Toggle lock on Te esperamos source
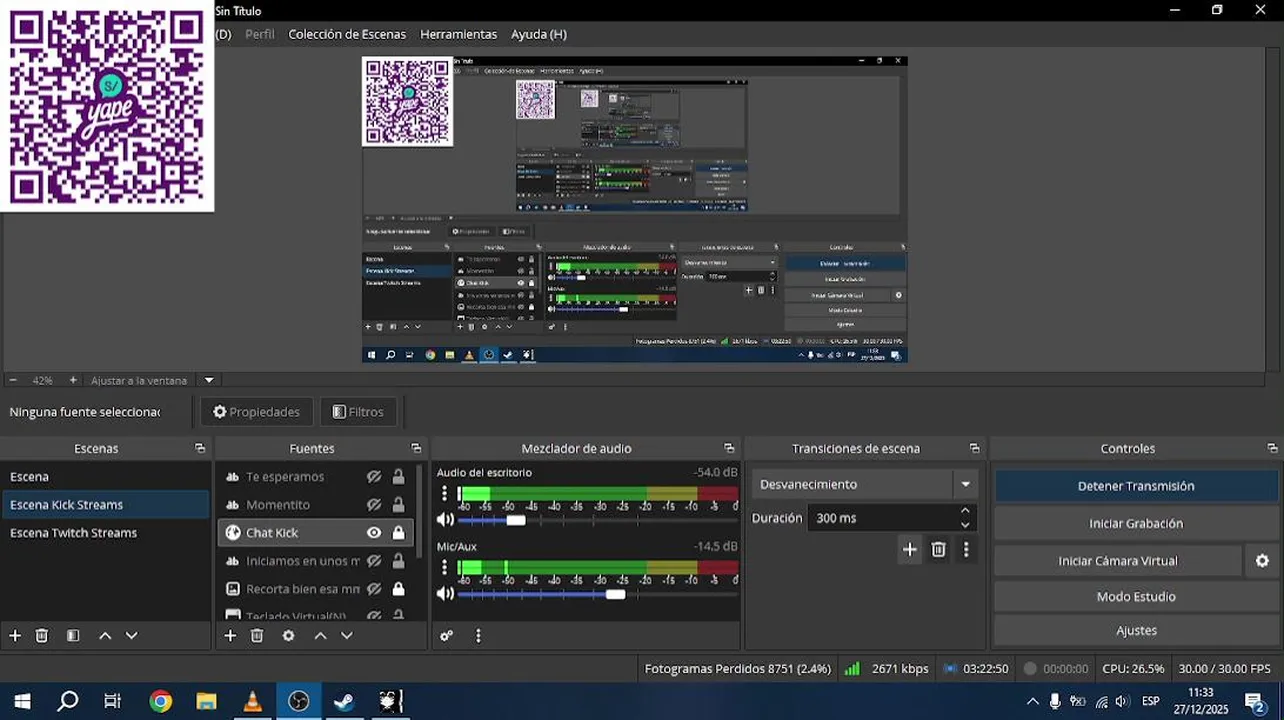This screenshot has width=1284, height=720. click(x=399, y=477)
